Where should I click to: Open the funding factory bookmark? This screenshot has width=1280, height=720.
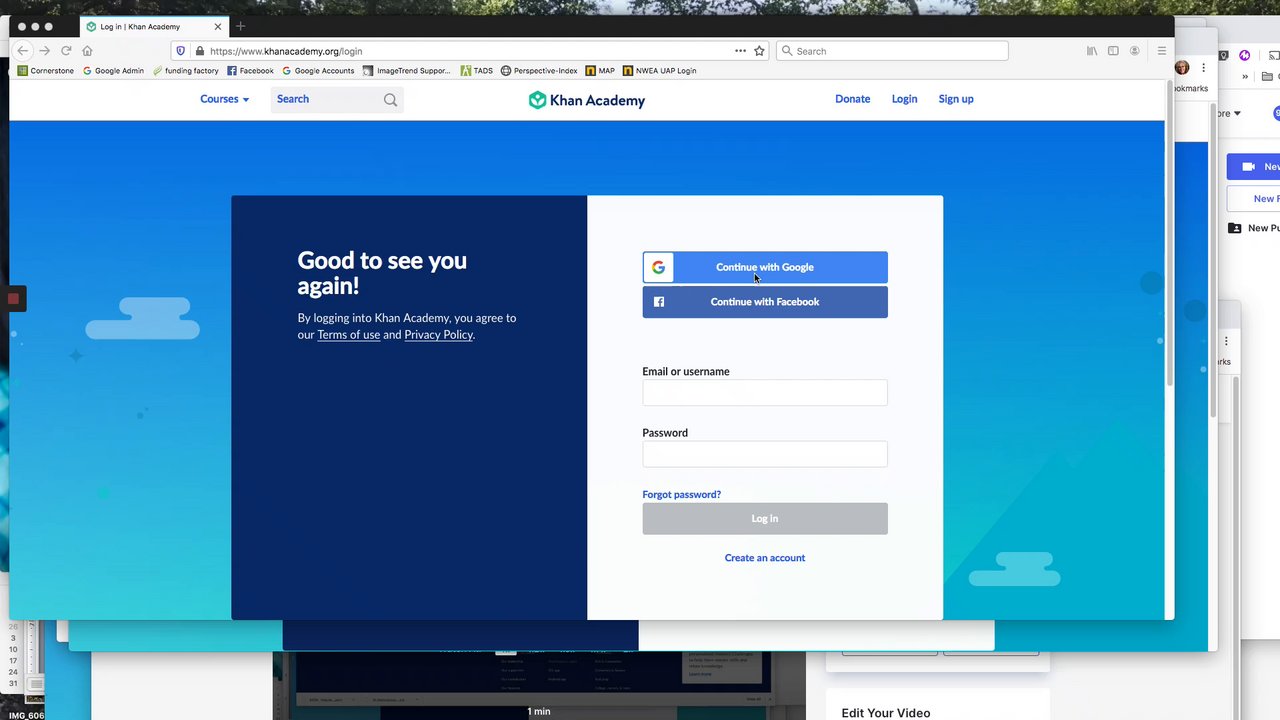pos(185,71)
